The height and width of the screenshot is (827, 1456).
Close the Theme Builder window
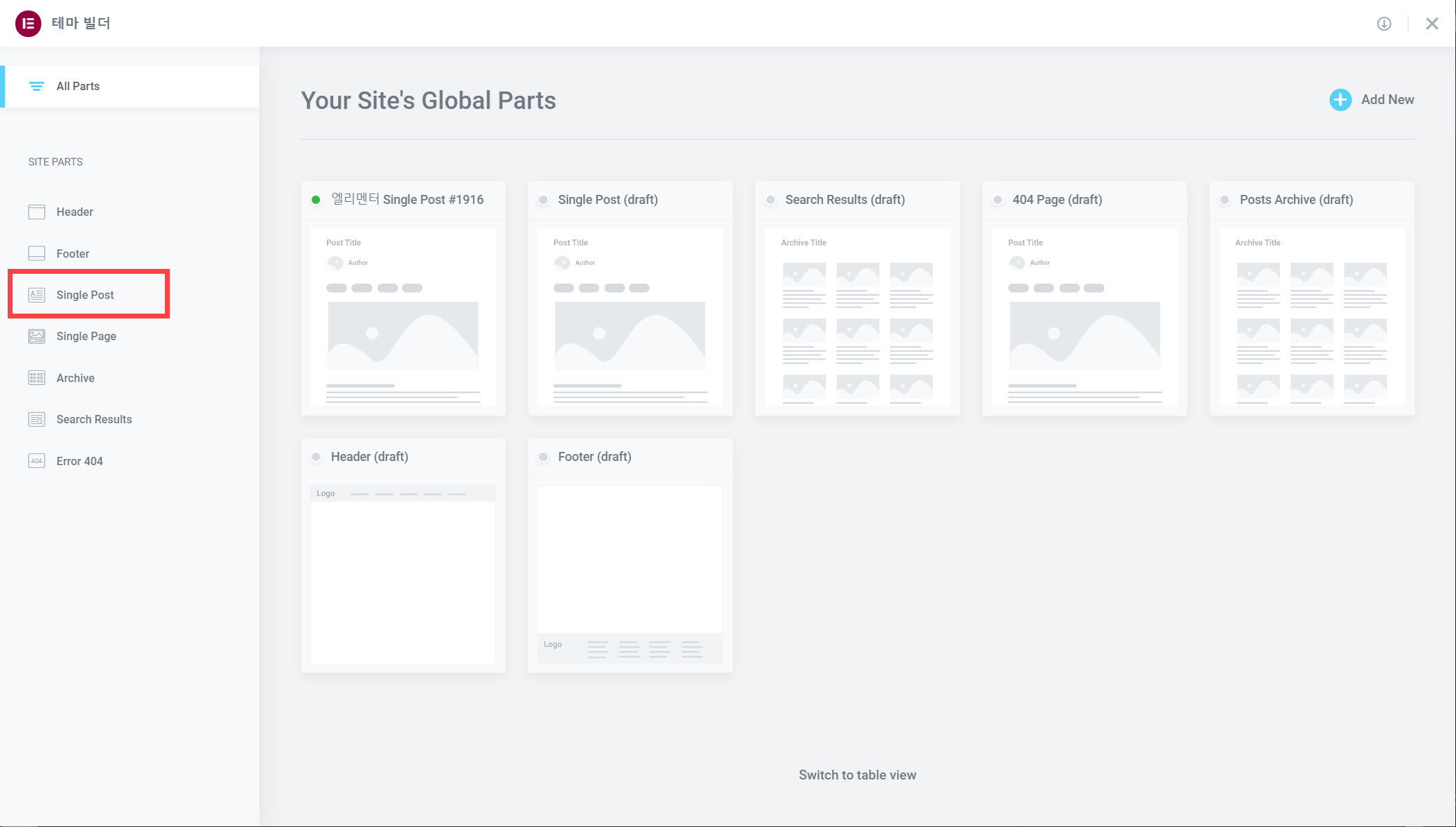click(1432, 24)
